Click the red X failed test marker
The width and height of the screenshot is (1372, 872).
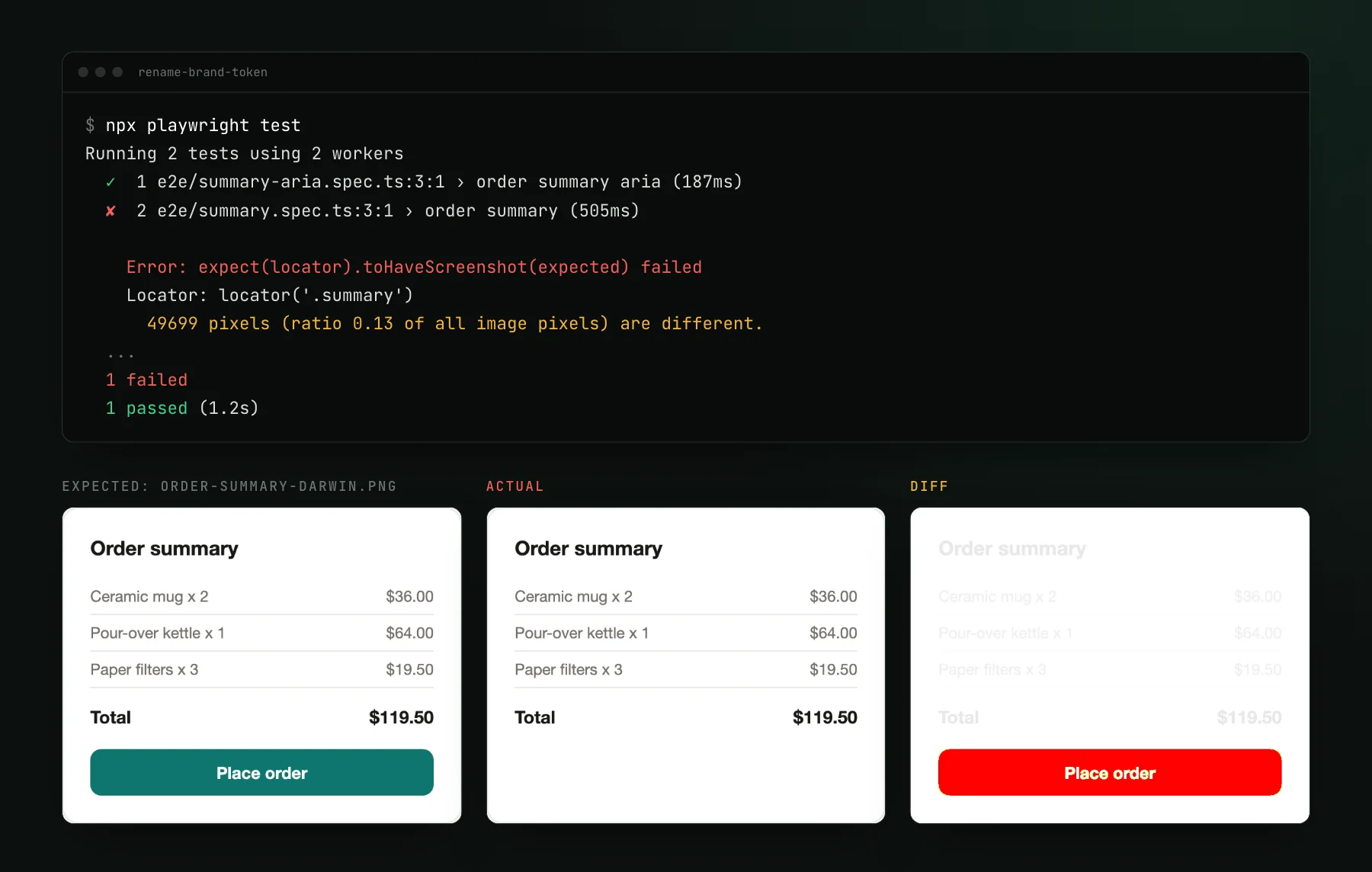[x=111, y=211]
